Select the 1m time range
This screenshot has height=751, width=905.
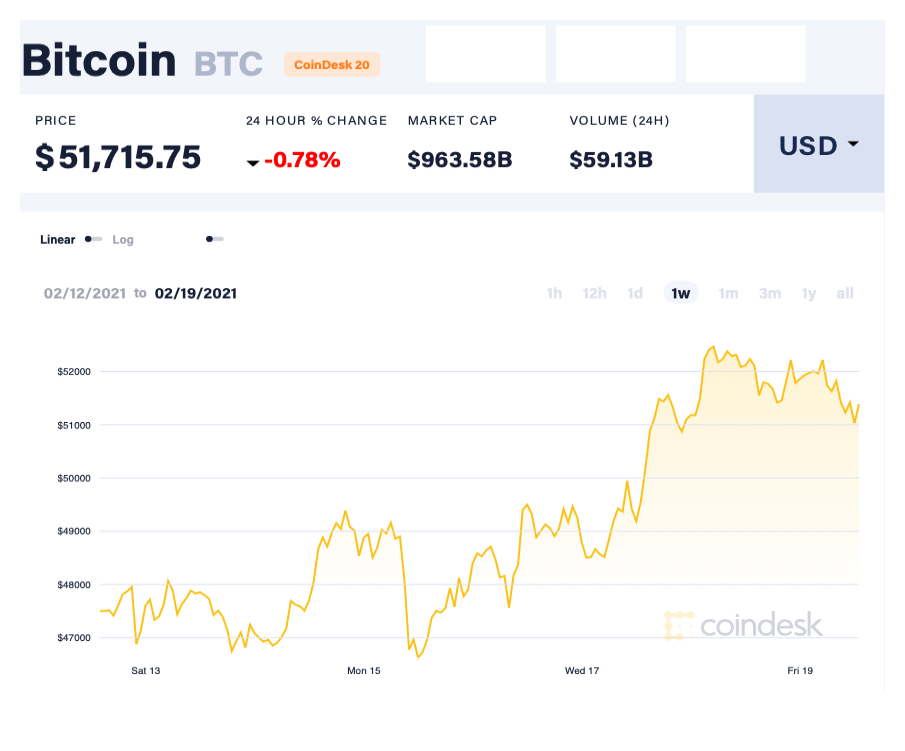728,293
